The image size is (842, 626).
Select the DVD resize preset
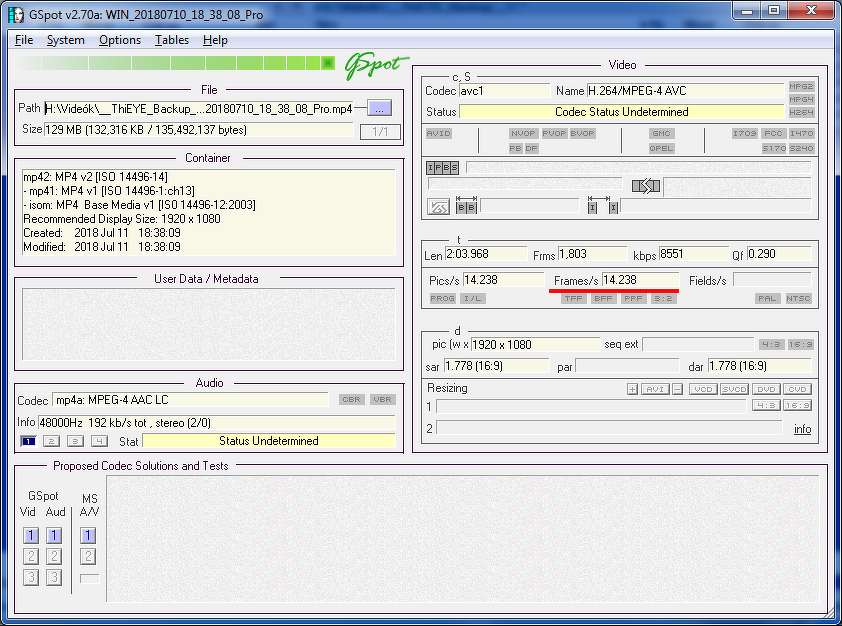[x=766, y=389]
